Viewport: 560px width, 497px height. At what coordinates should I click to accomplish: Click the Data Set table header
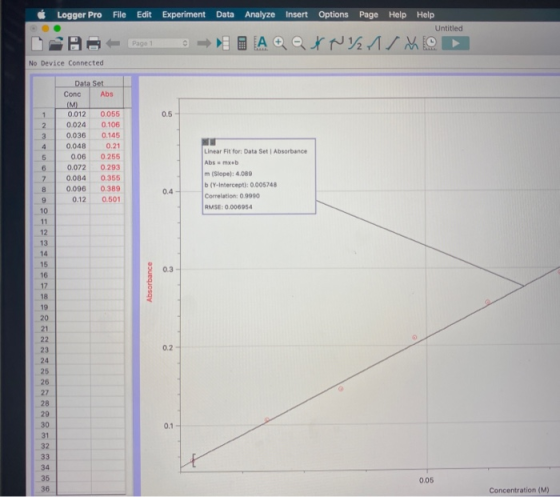[x=89, y=83]
